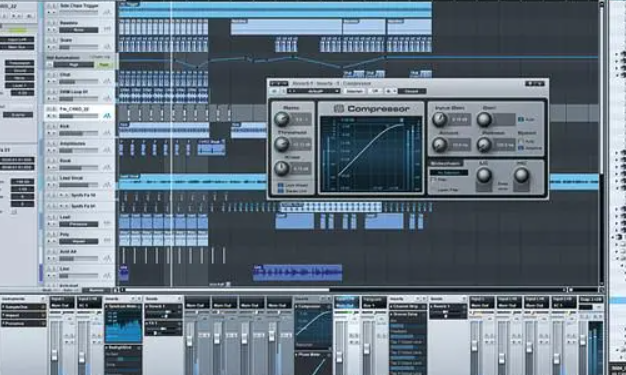Click highlighted track's automation icon
This screenshot has height=375, width=626.
107,116
